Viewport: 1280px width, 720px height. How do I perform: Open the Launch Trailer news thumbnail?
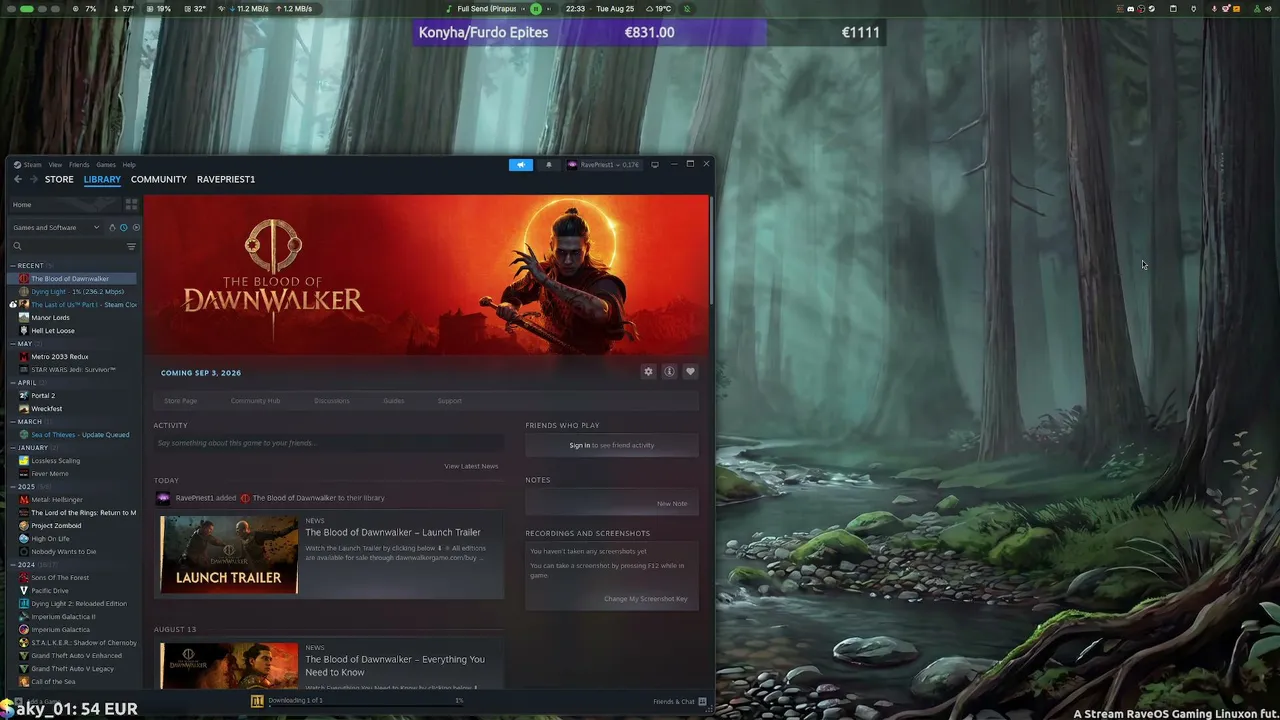(229, 555)
